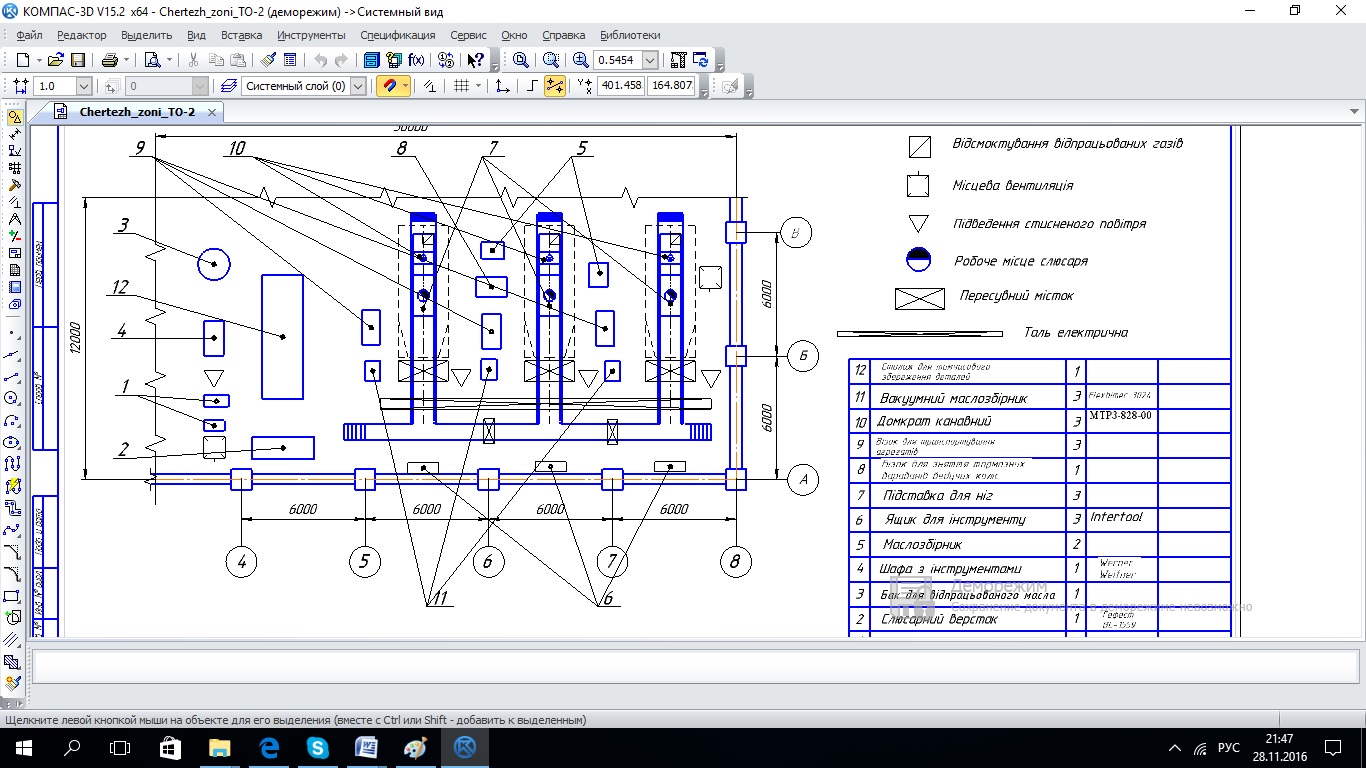1366x768 pixels.
Task: Open the document manager icon
Action: tap(371, 60)
